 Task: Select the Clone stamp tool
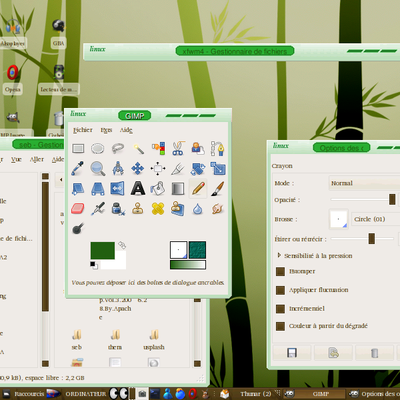click(x=138, y=209)
